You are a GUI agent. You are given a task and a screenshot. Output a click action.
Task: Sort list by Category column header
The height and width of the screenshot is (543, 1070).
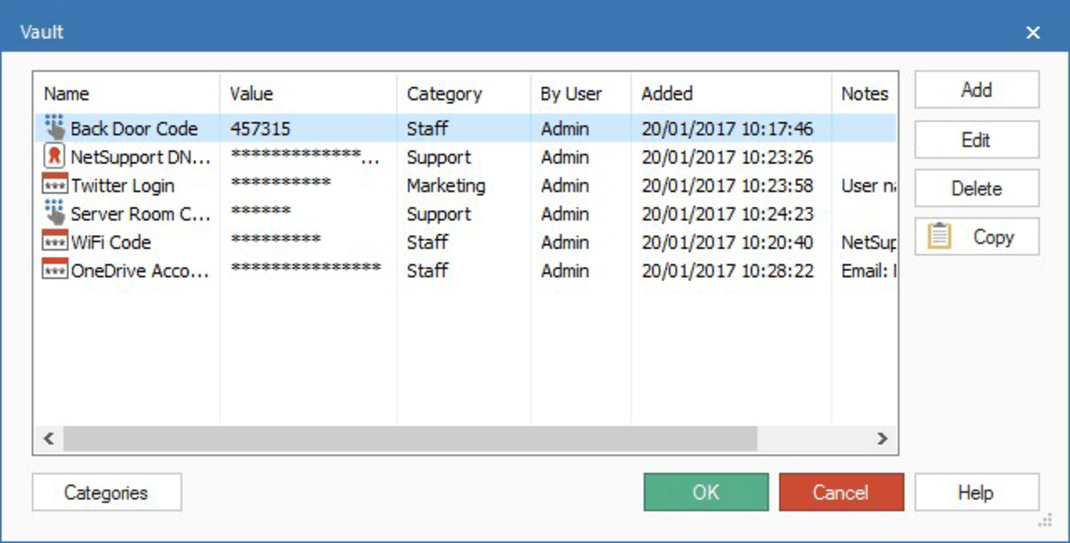coord(444,94)
